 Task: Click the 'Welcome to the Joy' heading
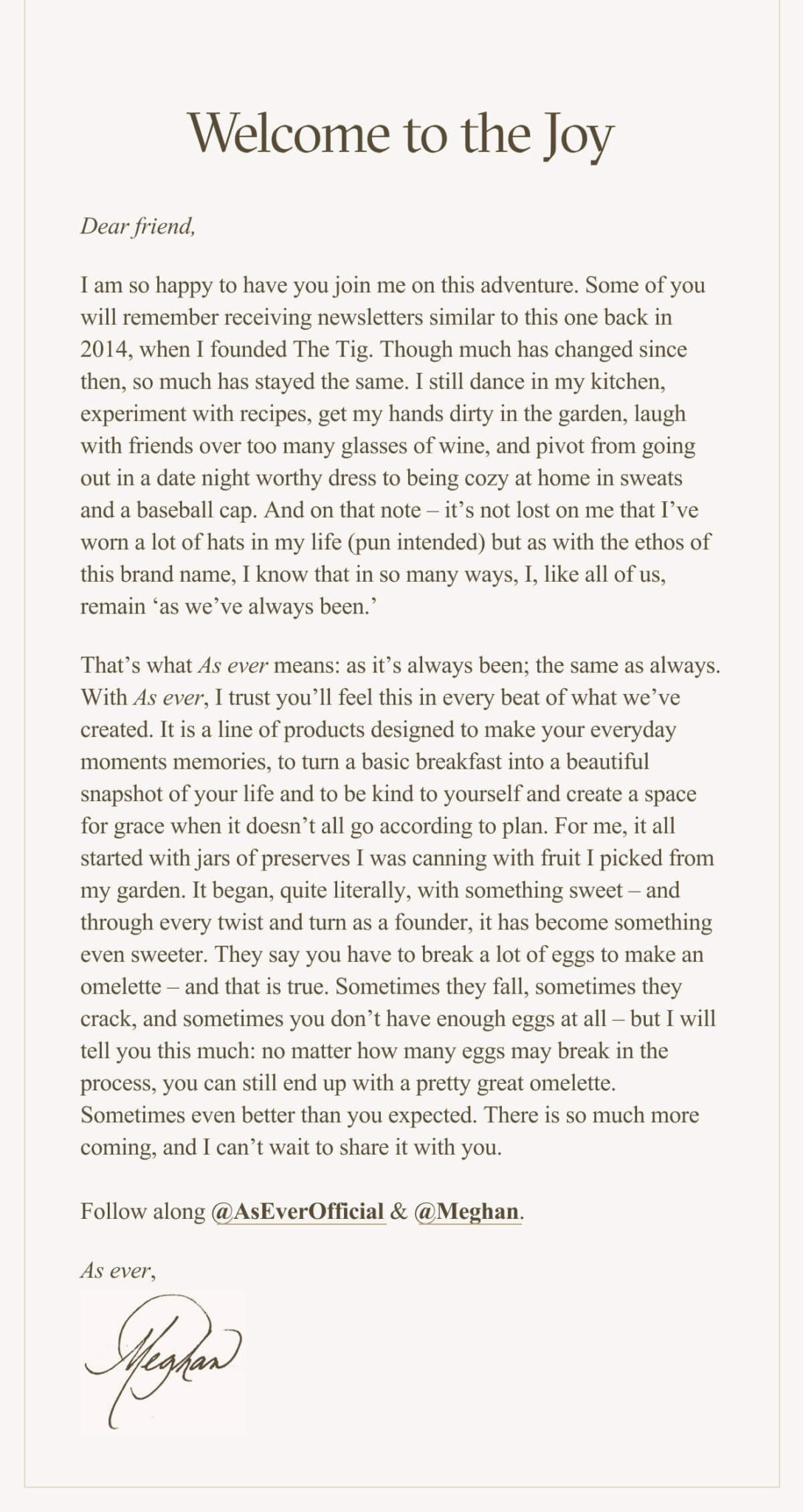[401, 133]
